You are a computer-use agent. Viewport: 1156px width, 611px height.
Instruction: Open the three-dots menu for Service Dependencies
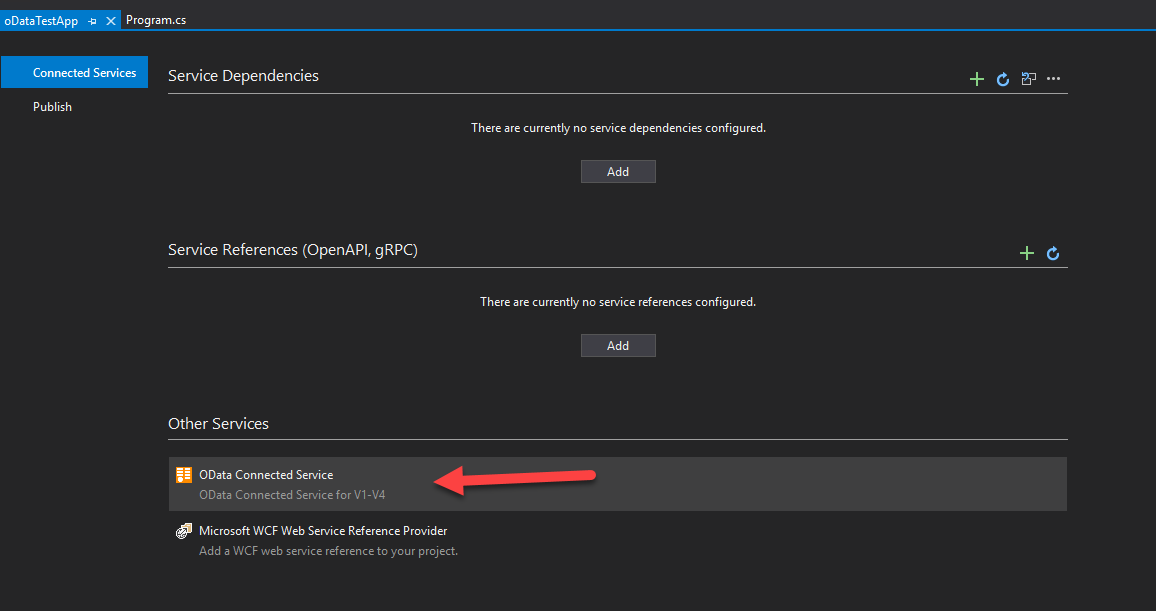(x=1053, y=79)
